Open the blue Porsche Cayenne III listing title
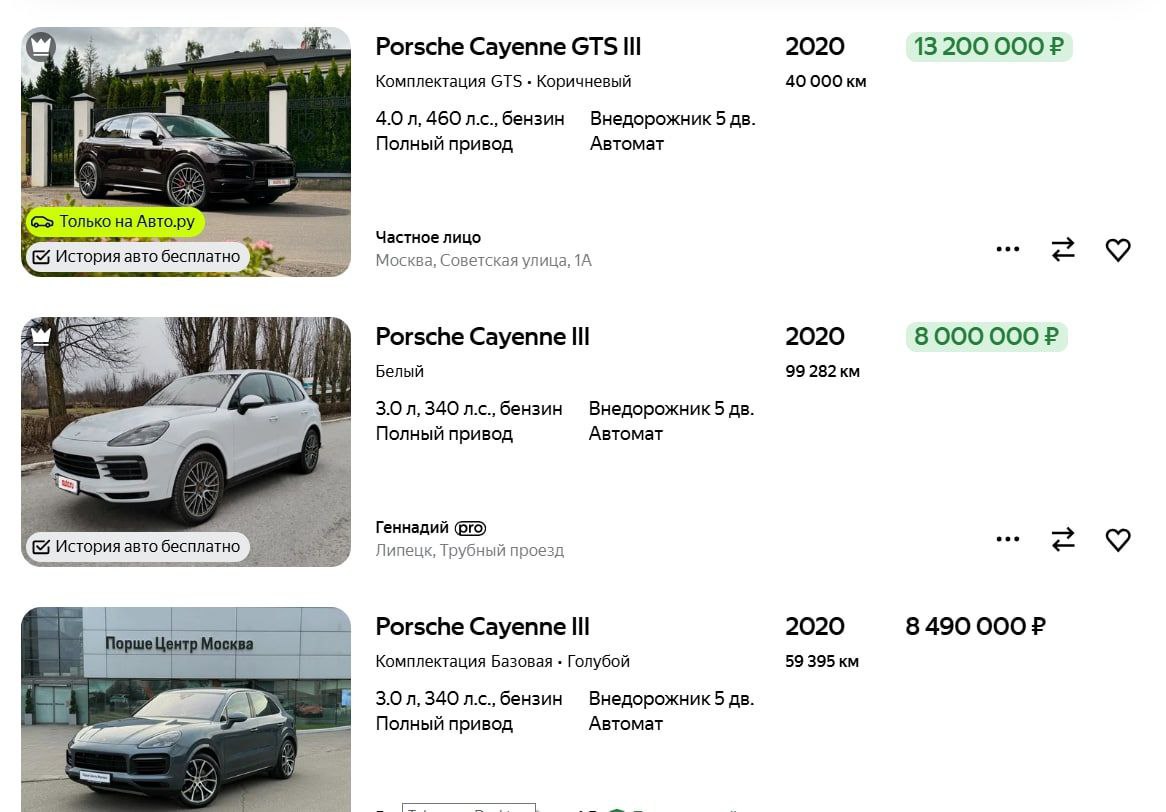This screenshot has height=812, width=1166. pos(482,627)
